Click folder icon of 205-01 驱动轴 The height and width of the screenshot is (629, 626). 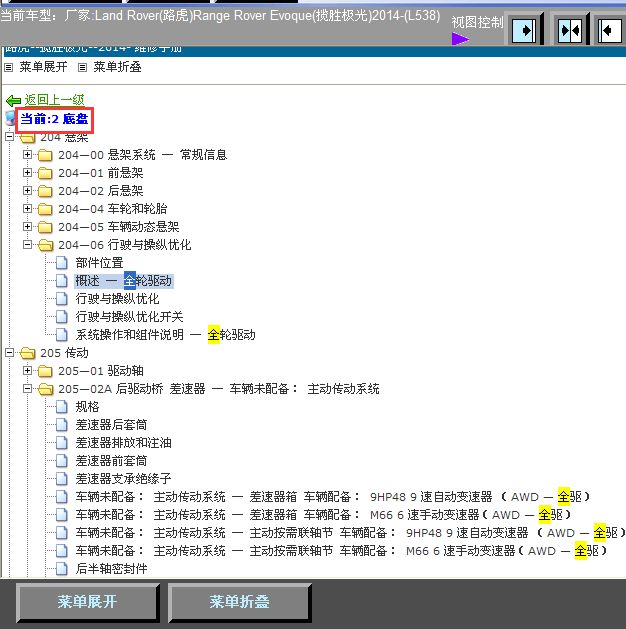[x=45, y=371]
